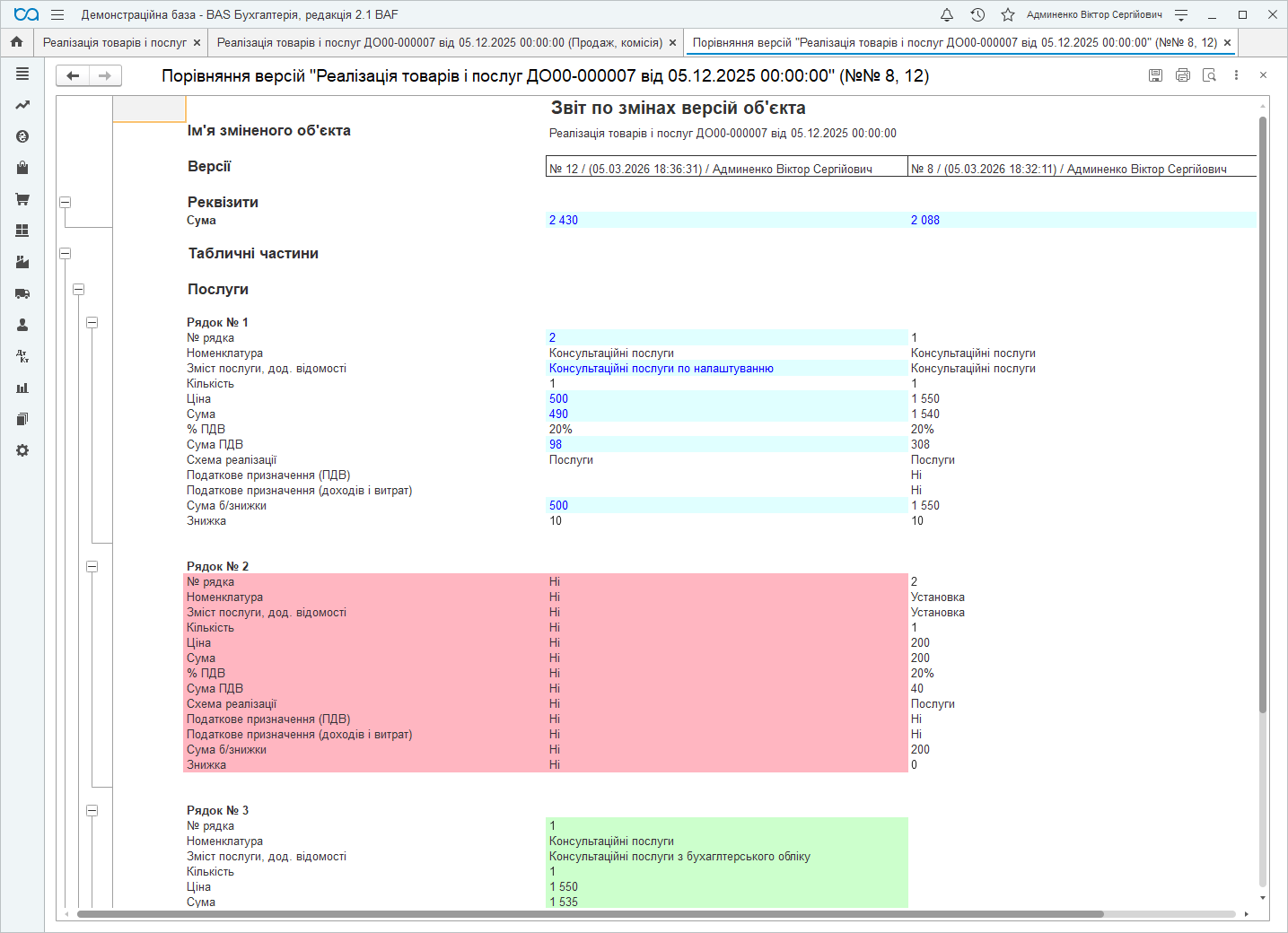
Task: Switch to Реалізація товарів і послуг tab
Action: click(115, 42)
